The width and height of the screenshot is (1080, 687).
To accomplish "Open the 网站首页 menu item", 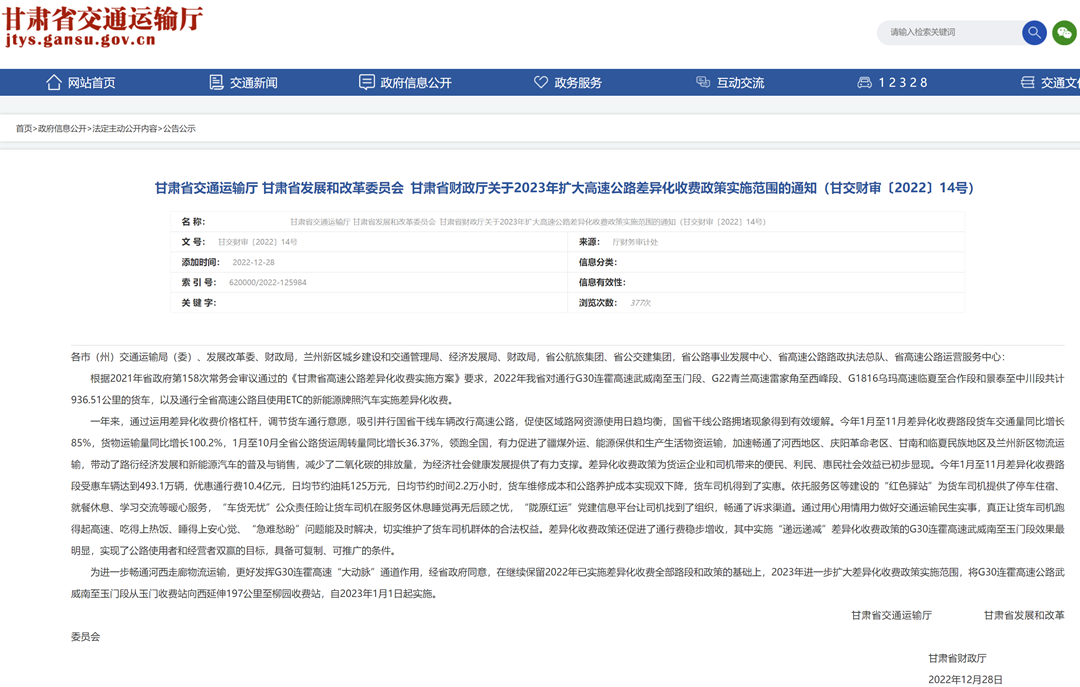I will (91, 83).
